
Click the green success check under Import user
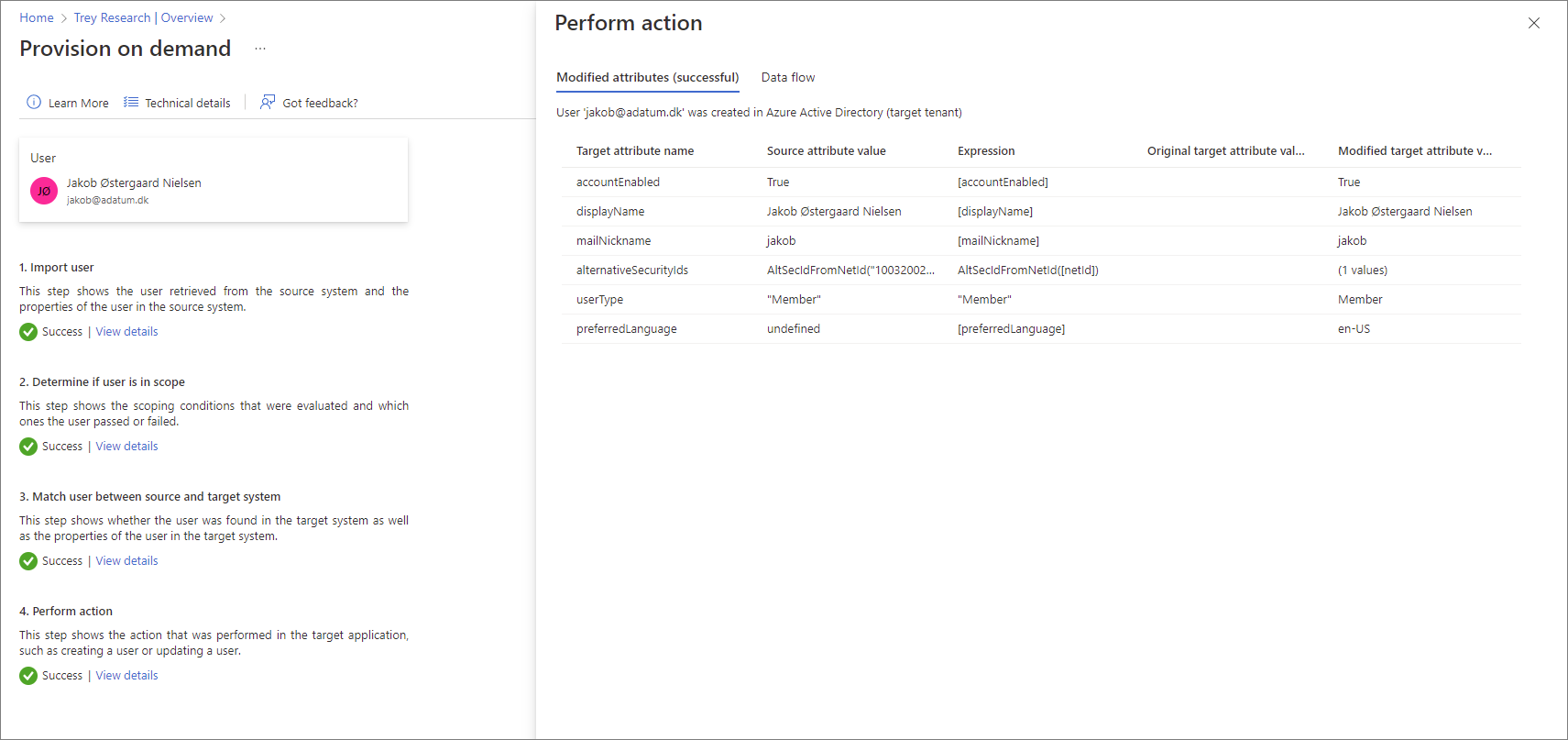(x=28, y=332)
